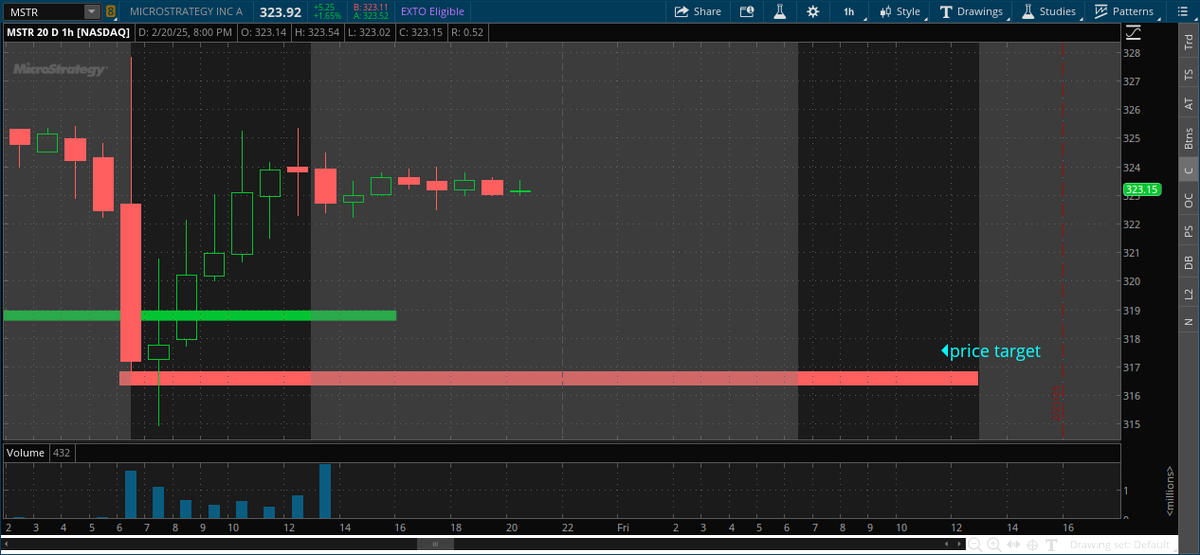Click the crosshair cursor icon

pyautogui.click(x=1030, y=545)
